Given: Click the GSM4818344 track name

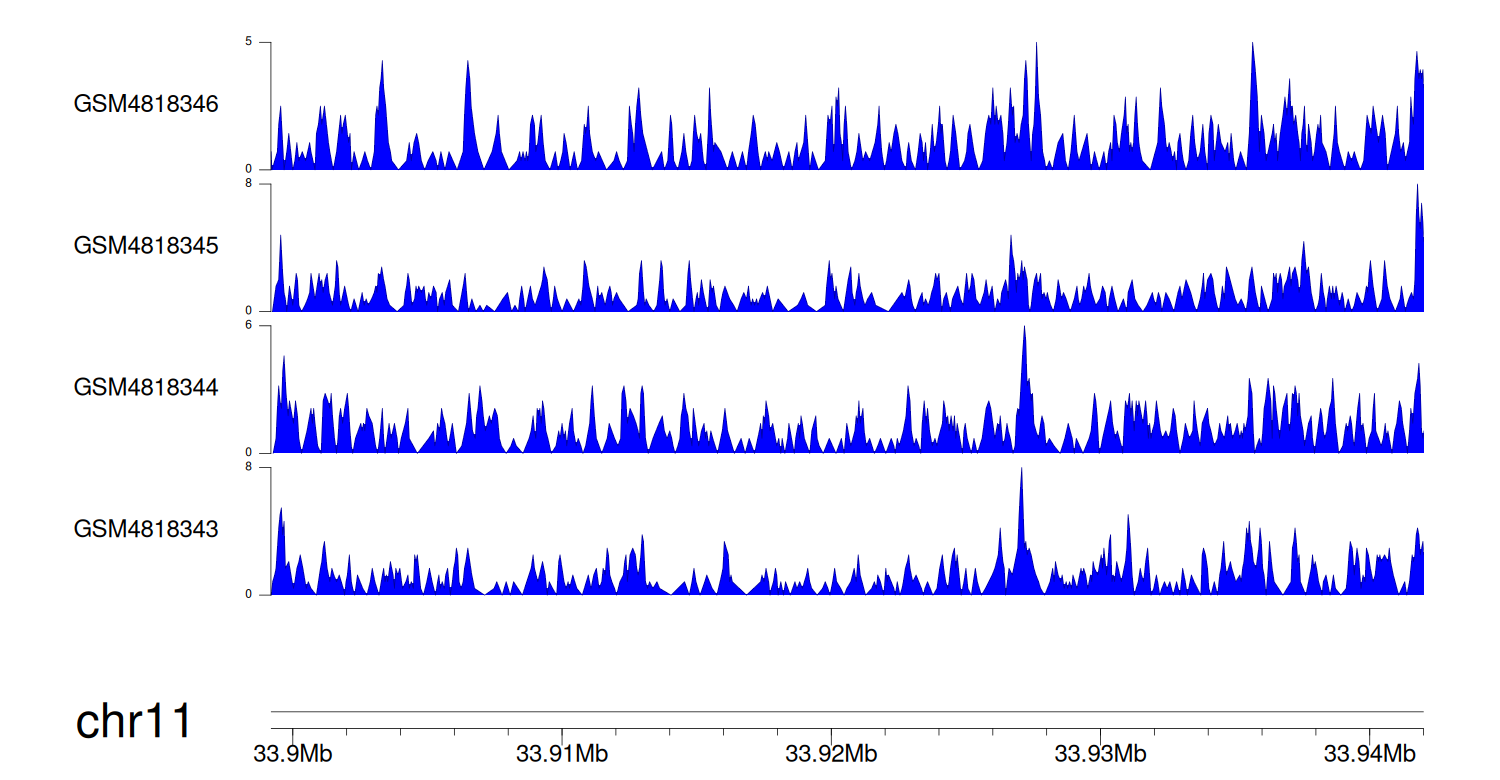Looking at the screenshot, I should coord(146,387).
